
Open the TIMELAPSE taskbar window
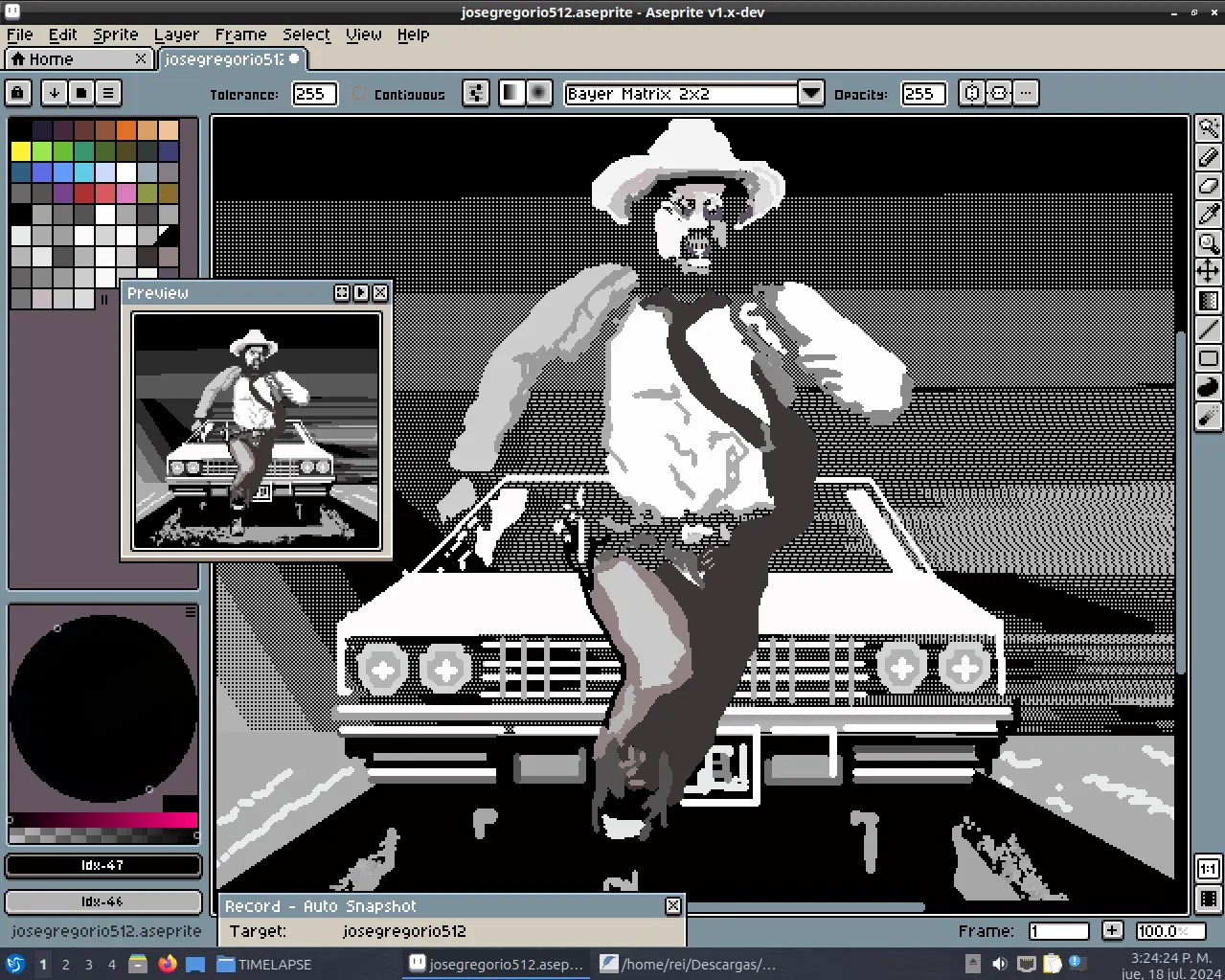coord(264,964)
